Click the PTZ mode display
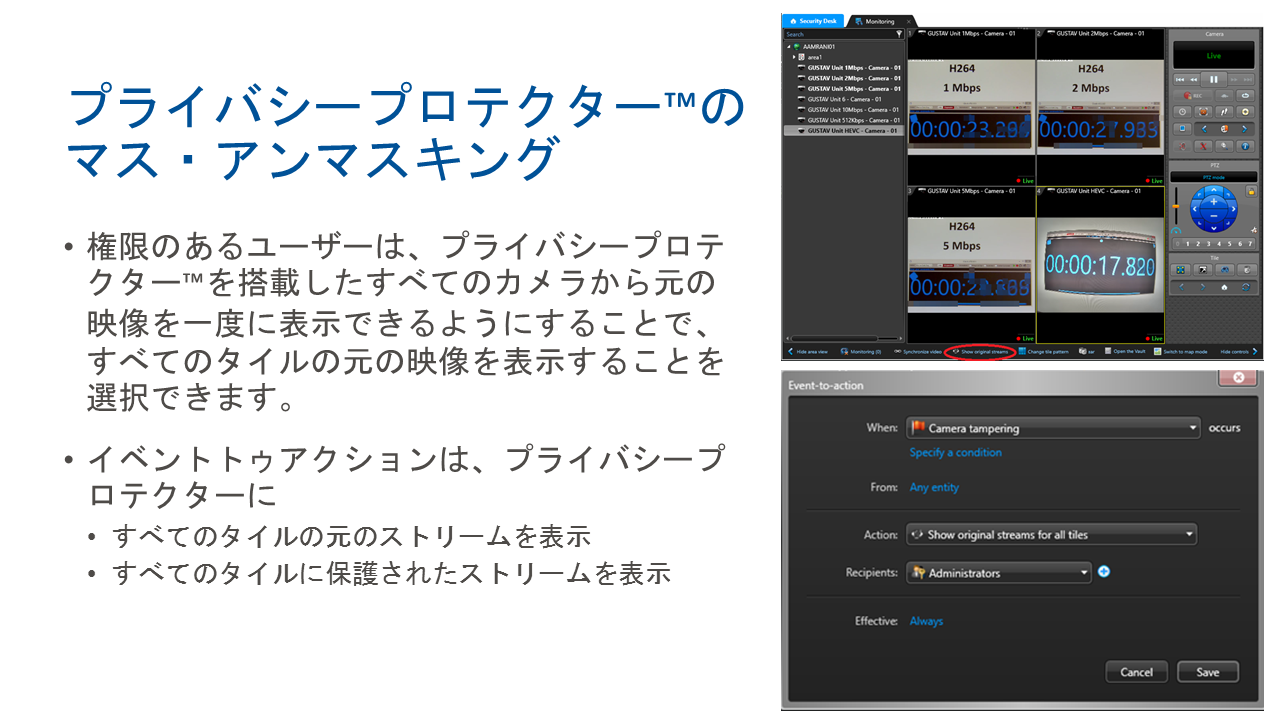1280x720 pixels. pos(1213,177)
